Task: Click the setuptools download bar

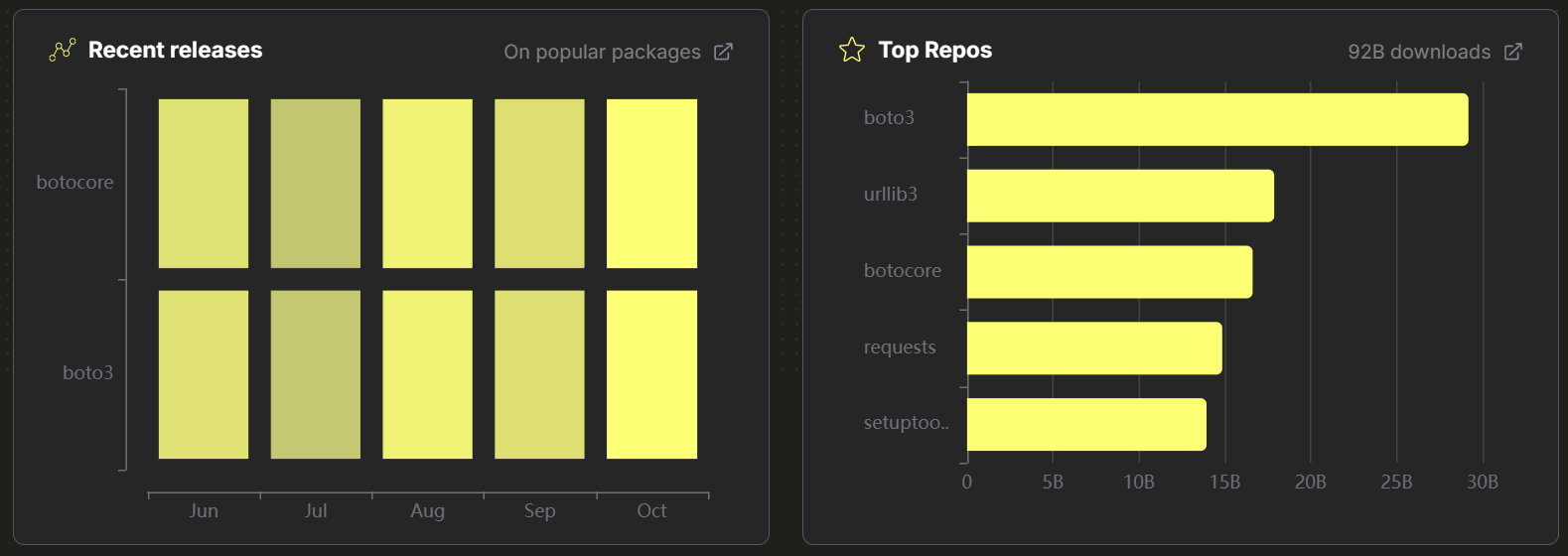Action: [x=1085, y=424]
